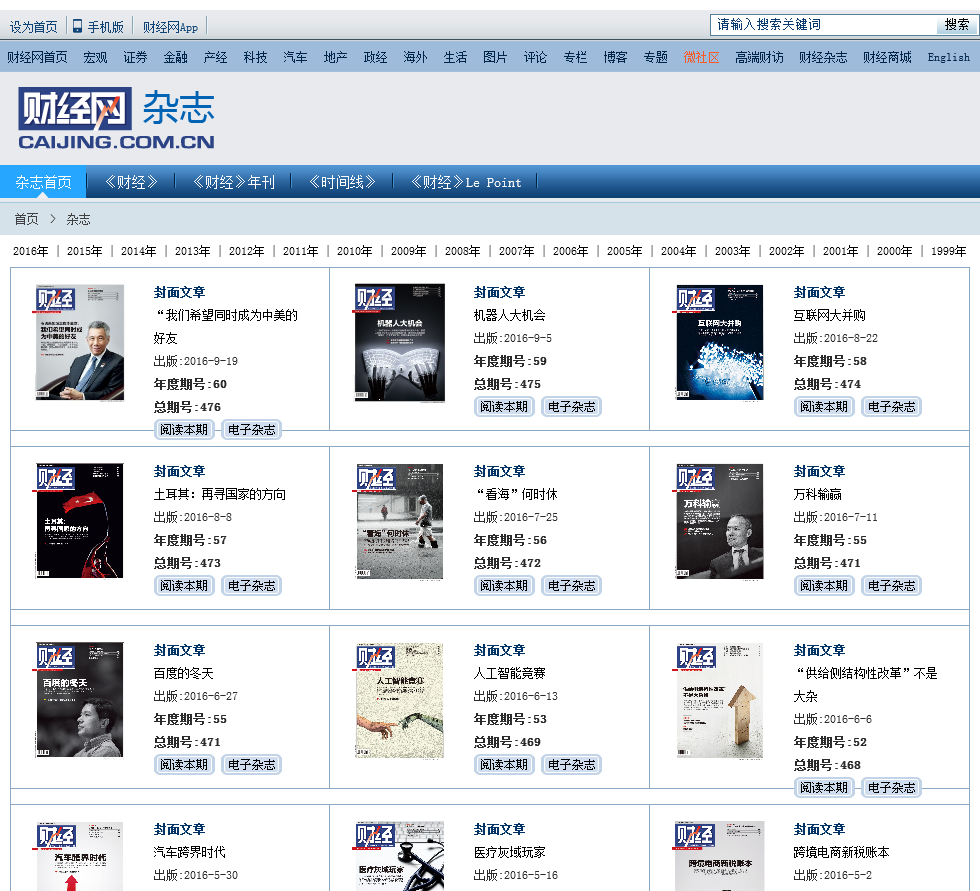Select the 《时间线》 tab
Viewport: 980px width, 891px height.
point(342,182)
